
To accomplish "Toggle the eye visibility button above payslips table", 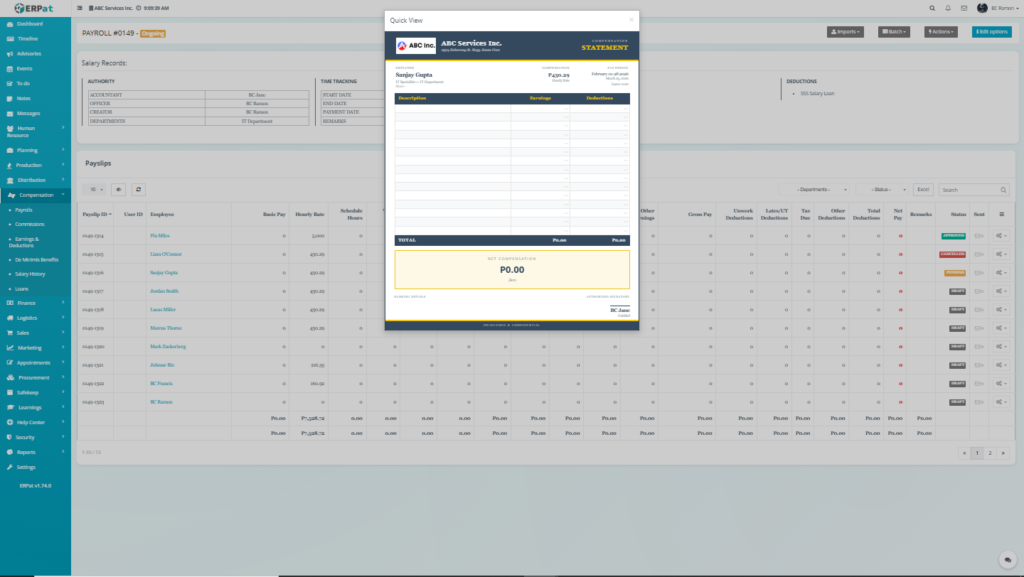I will [x=118, y=189].
